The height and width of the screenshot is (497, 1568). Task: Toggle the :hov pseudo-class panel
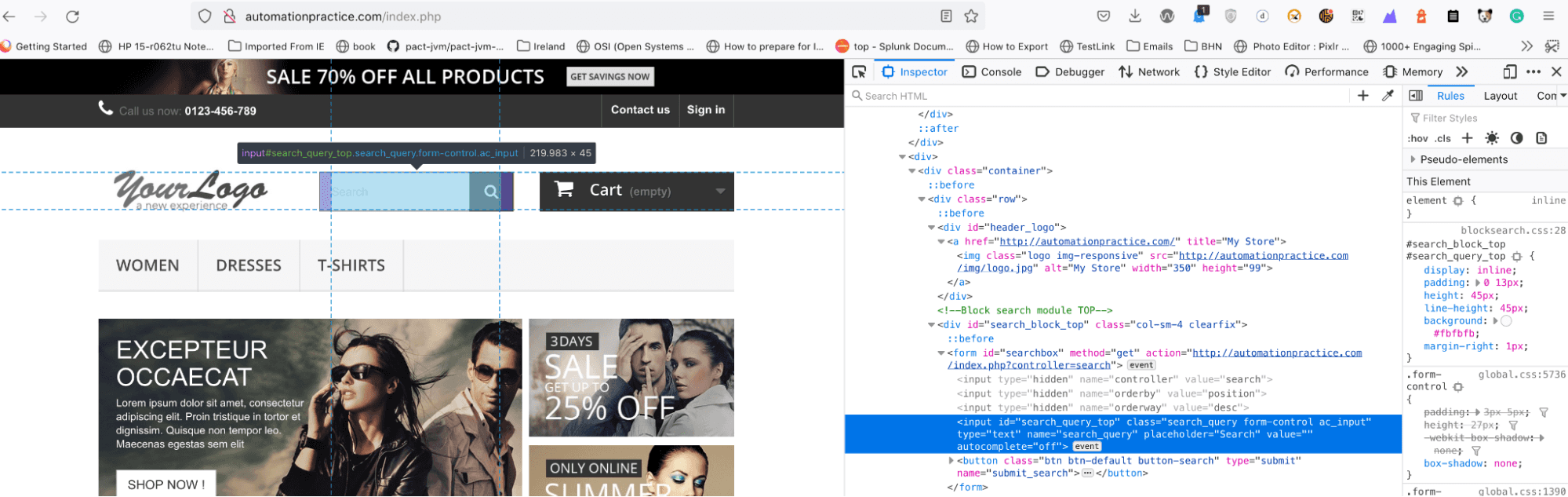[x=1418, y=139]
